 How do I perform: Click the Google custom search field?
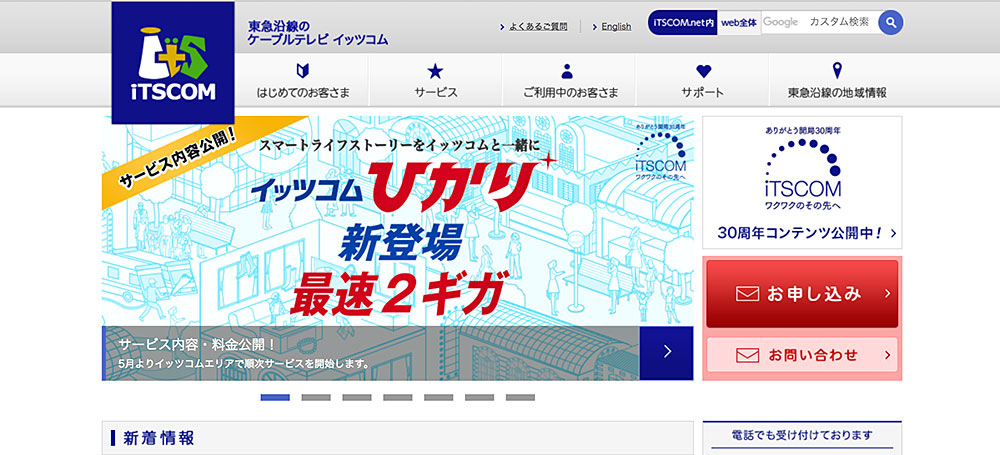pyautogui.click(x=820, y=22)
